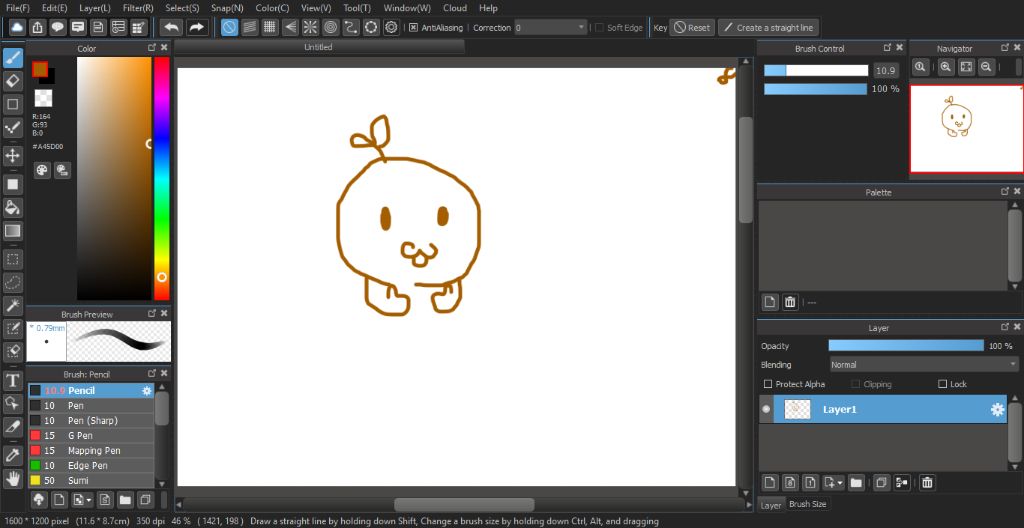Screen dimensions: 1024x528
Task: Add new palette color icon
Action: click(x=770, y=302)
